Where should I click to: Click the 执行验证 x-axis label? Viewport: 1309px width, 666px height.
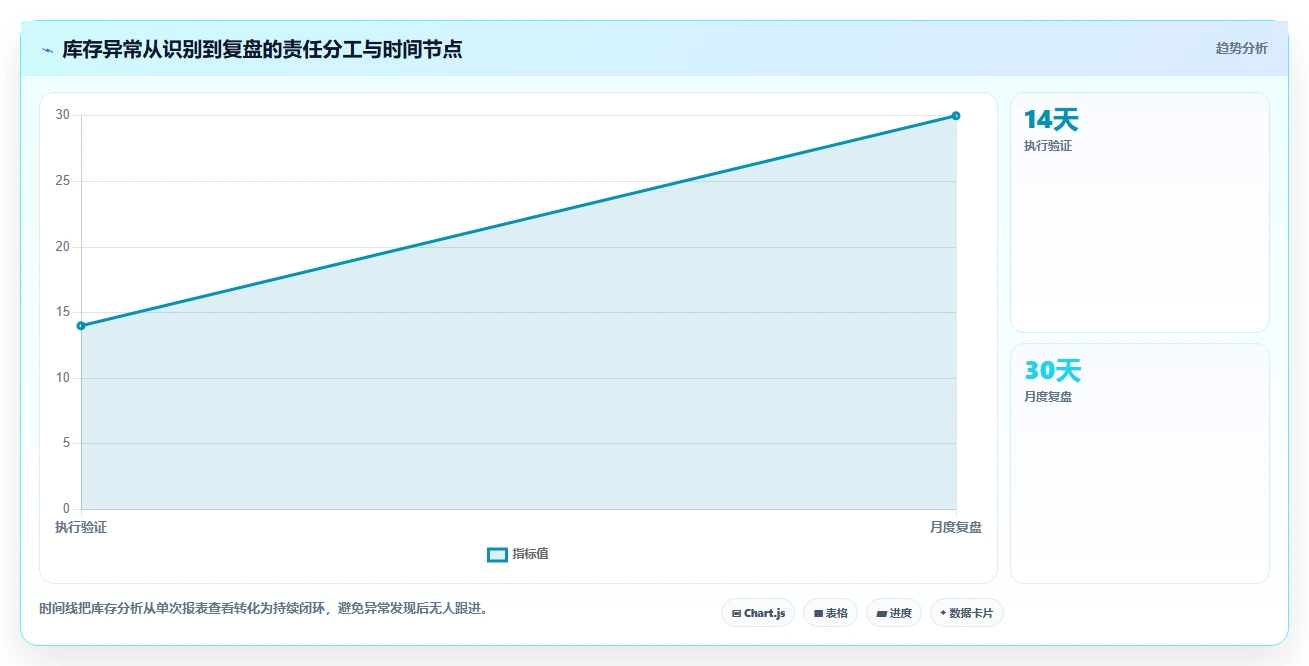click(x=81, y=527)
